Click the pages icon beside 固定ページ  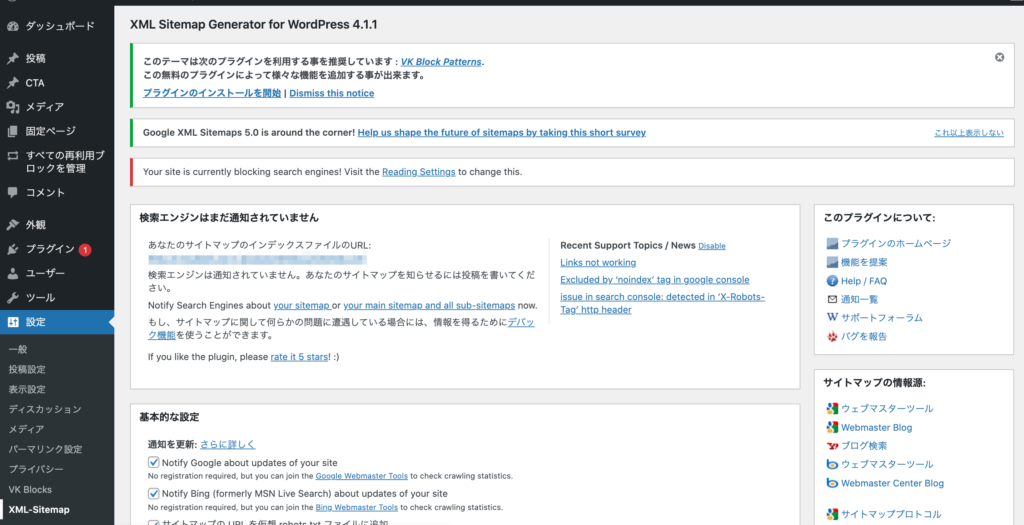pos(12,131)
